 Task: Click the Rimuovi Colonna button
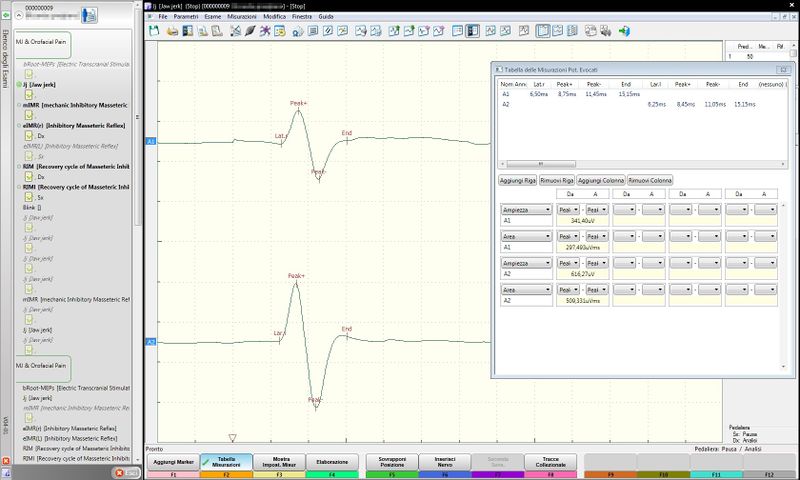point(649,180)
